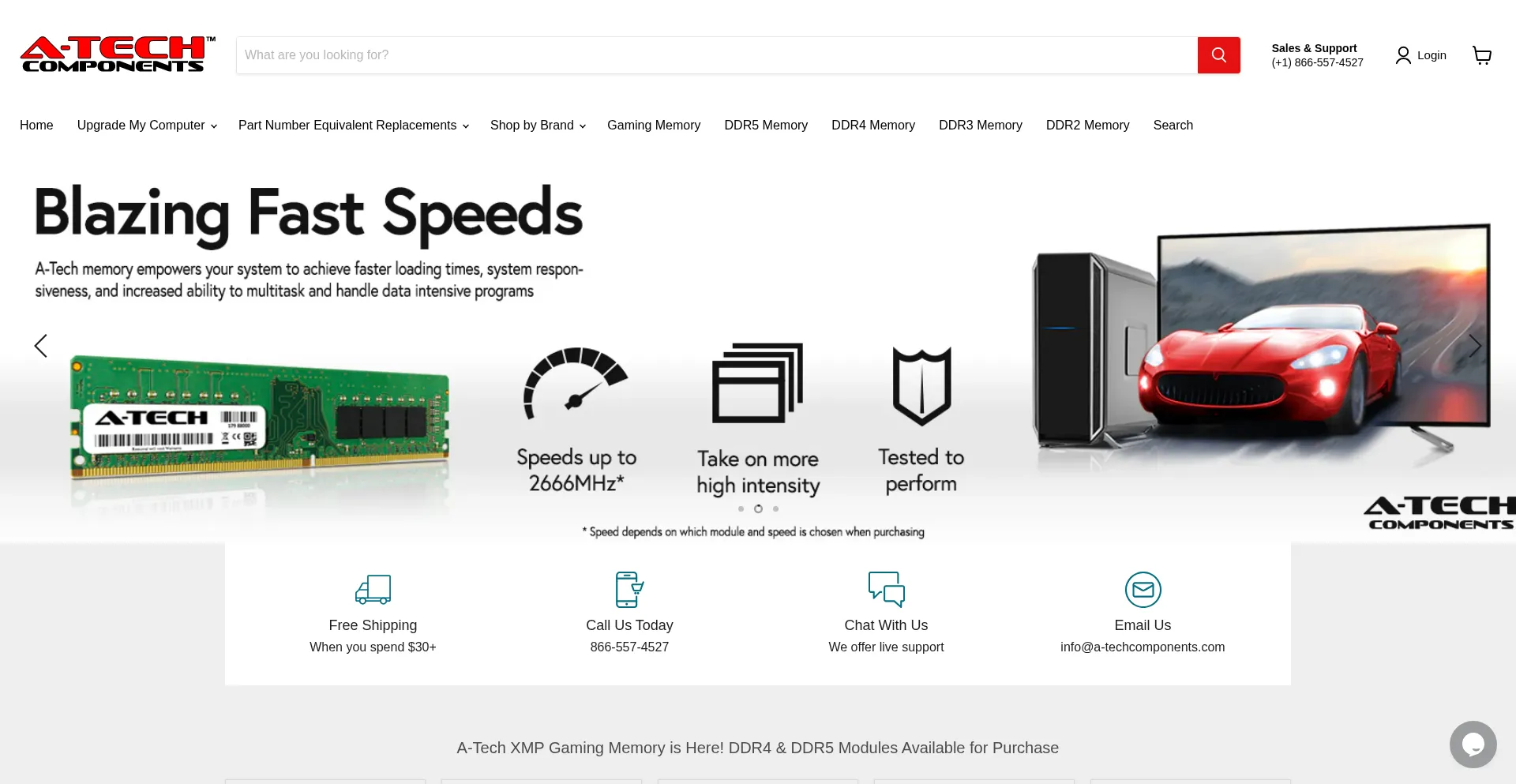Click the Free Shipping heading
This screenshot has height=784, width=1516.
click(373, 625)
